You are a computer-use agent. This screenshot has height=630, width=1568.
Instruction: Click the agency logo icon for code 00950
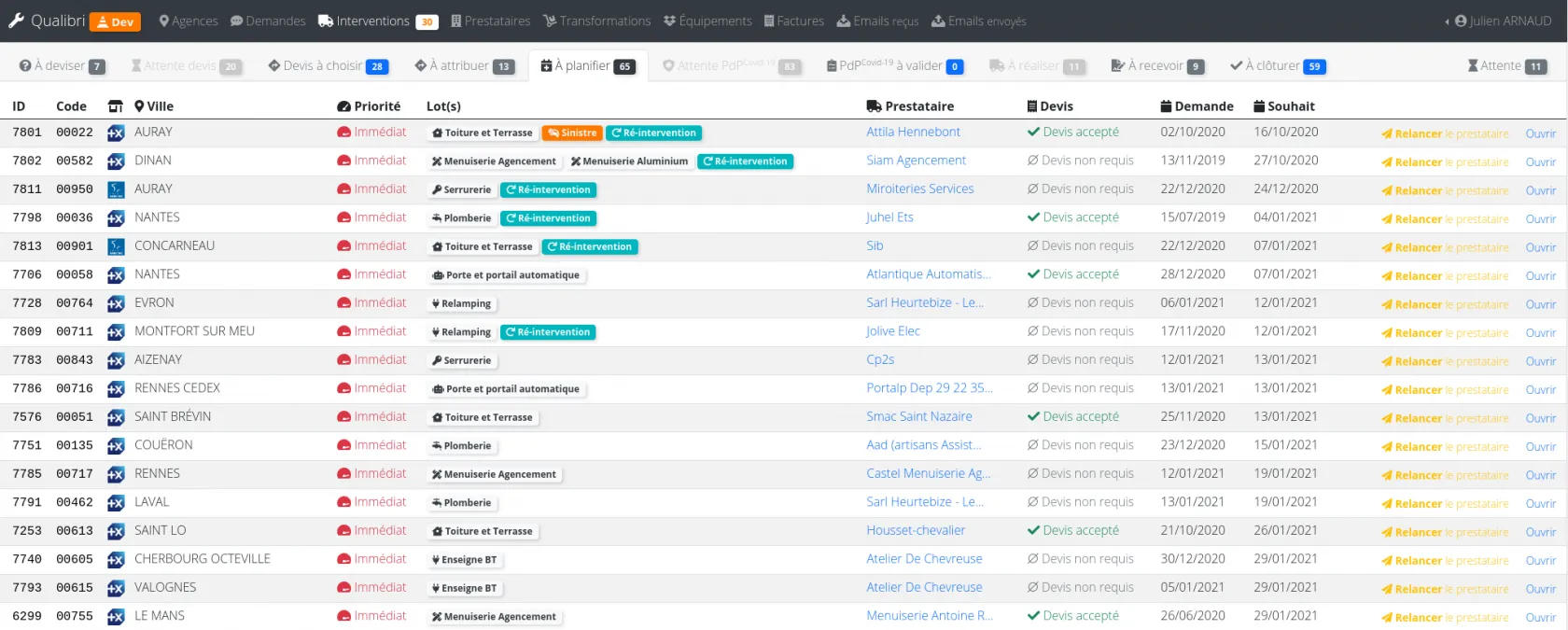(116, 190)
